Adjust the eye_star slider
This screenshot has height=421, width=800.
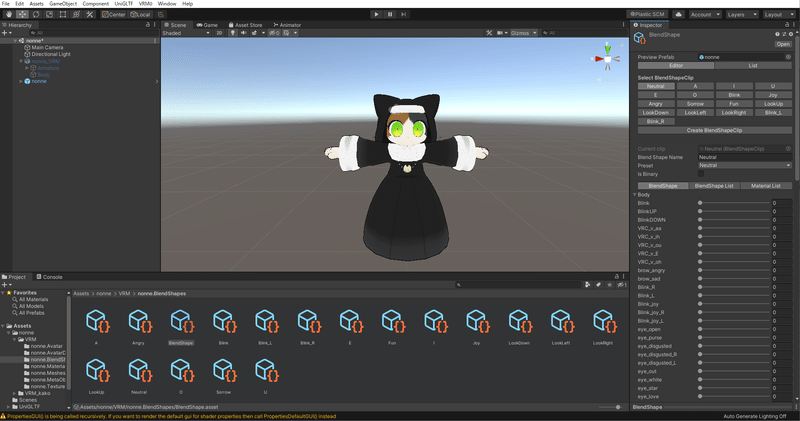[734, 388]
